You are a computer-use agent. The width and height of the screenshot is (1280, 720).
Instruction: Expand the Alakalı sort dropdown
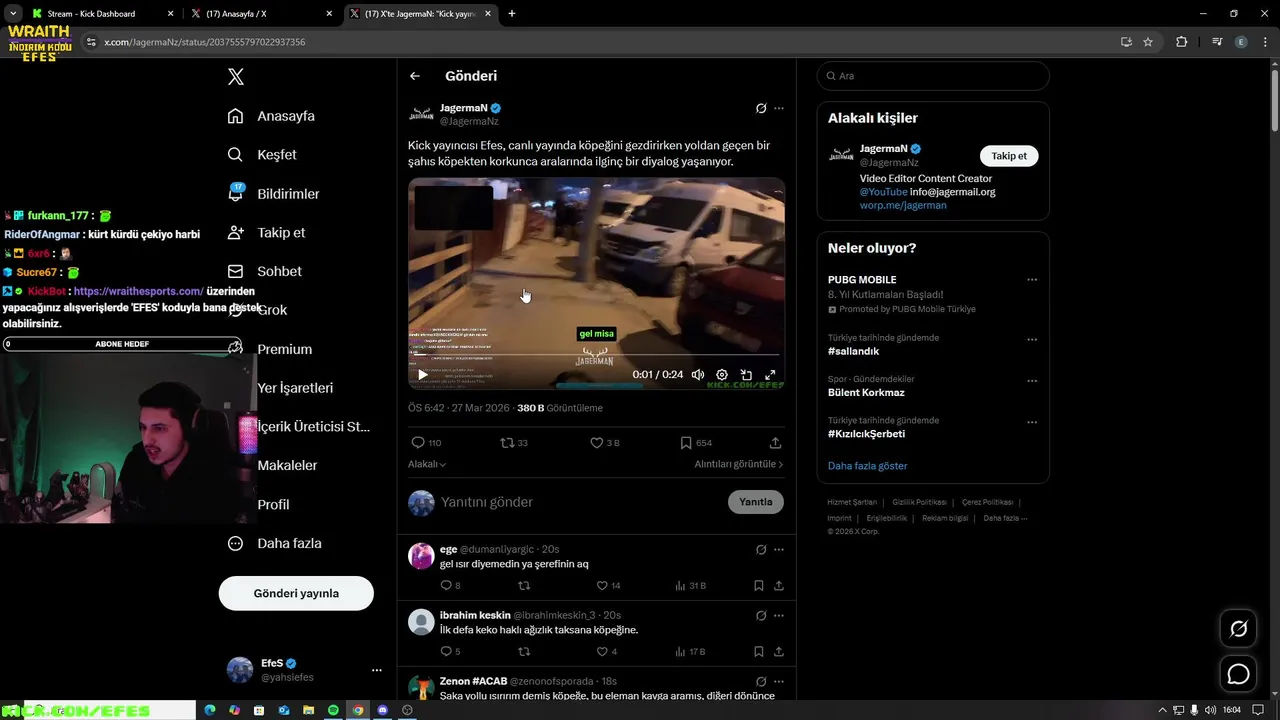coord(427,464)
